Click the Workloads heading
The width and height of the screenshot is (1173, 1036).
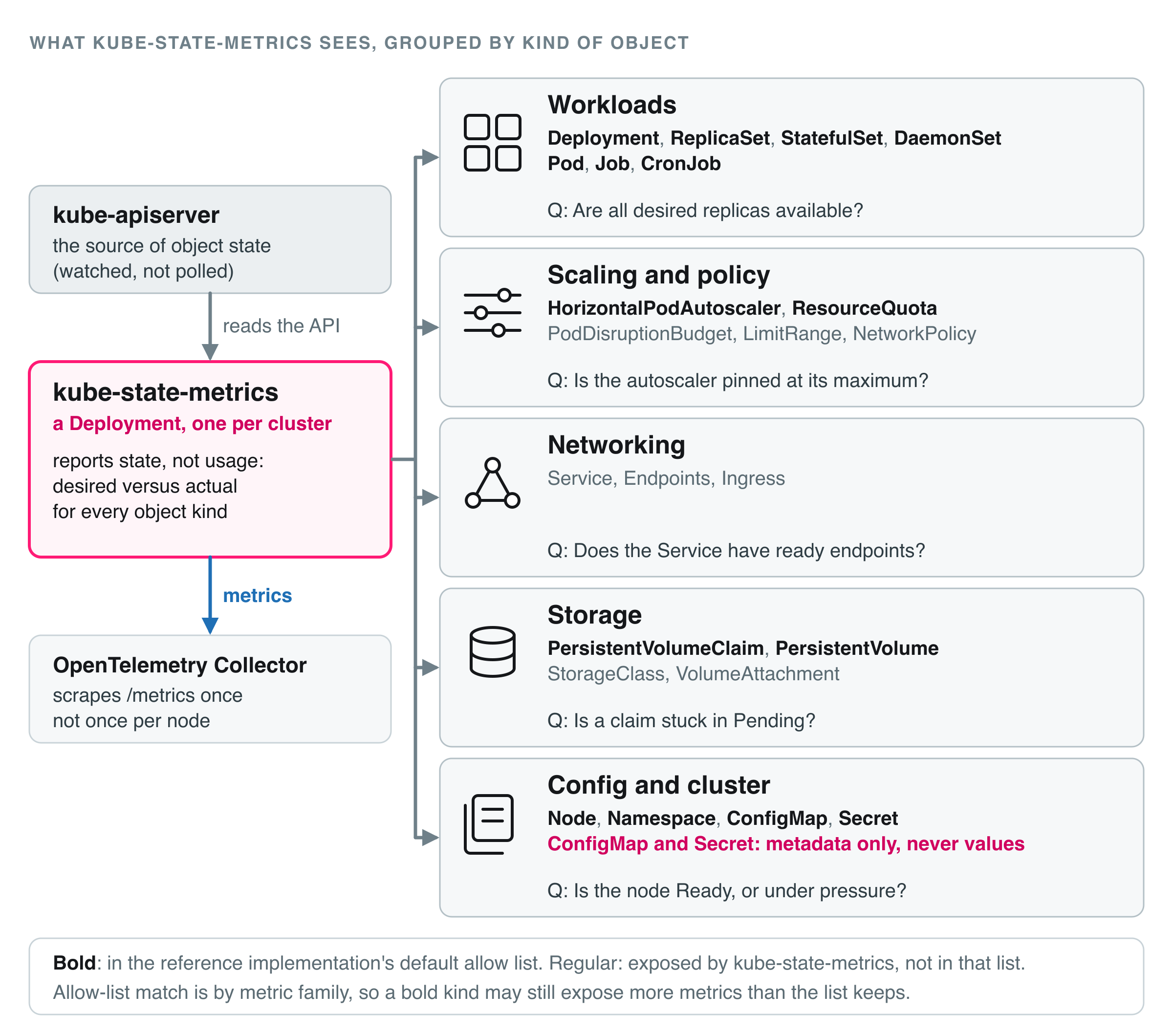[x=612, y=105]
